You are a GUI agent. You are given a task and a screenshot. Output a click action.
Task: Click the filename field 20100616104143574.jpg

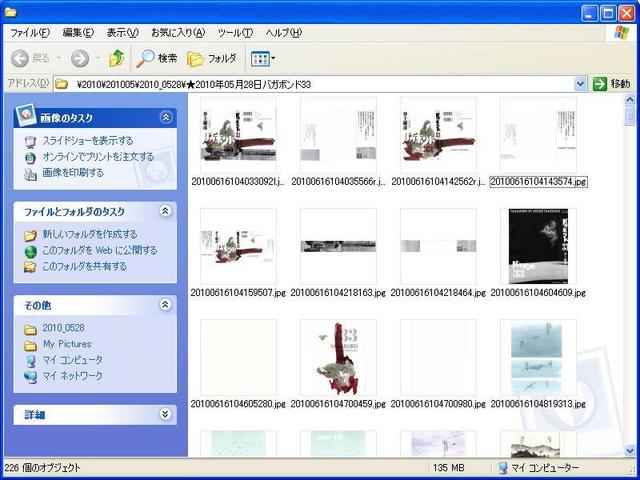click(538, 182)
